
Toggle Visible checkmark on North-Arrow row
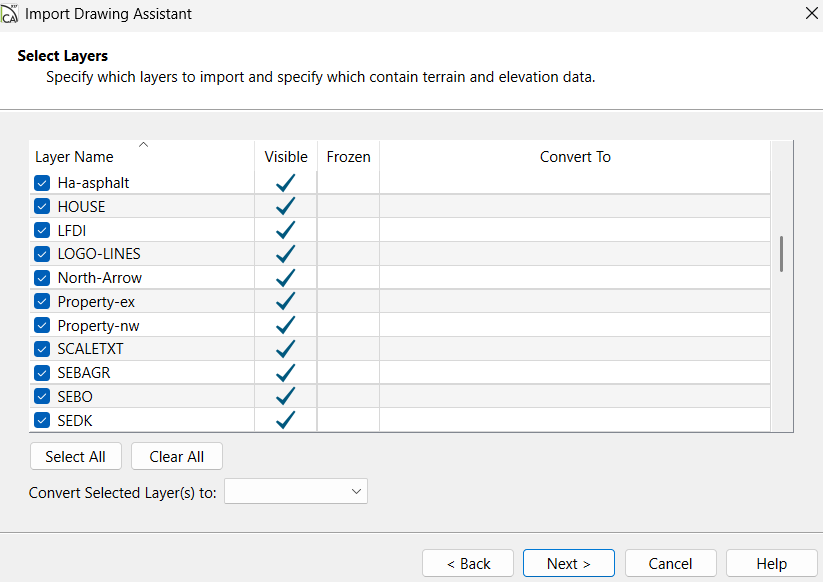[286, 277]
